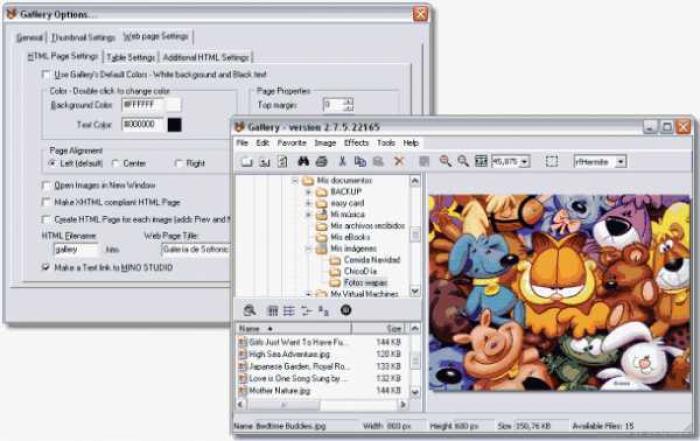Enable Make XHTML compliant HTML Page checkbox
The height and width of the screenshot is (441, 700).
coord(46,202)
